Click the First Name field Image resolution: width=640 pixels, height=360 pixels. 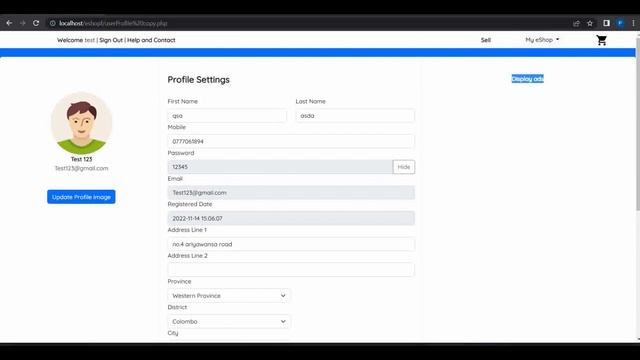(x=227, y=116)
